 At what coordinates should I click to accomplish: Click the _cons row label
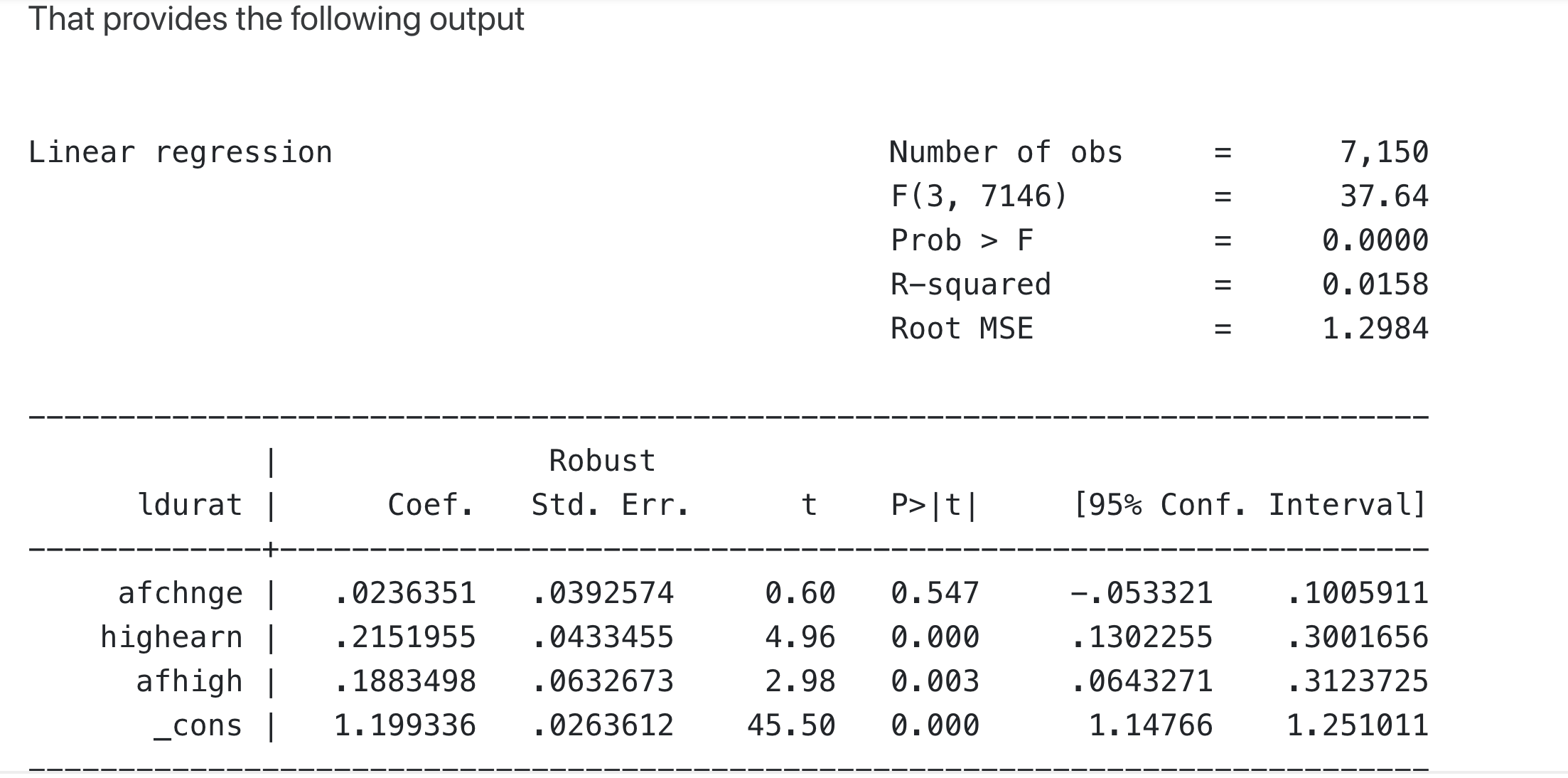(198, 727)
